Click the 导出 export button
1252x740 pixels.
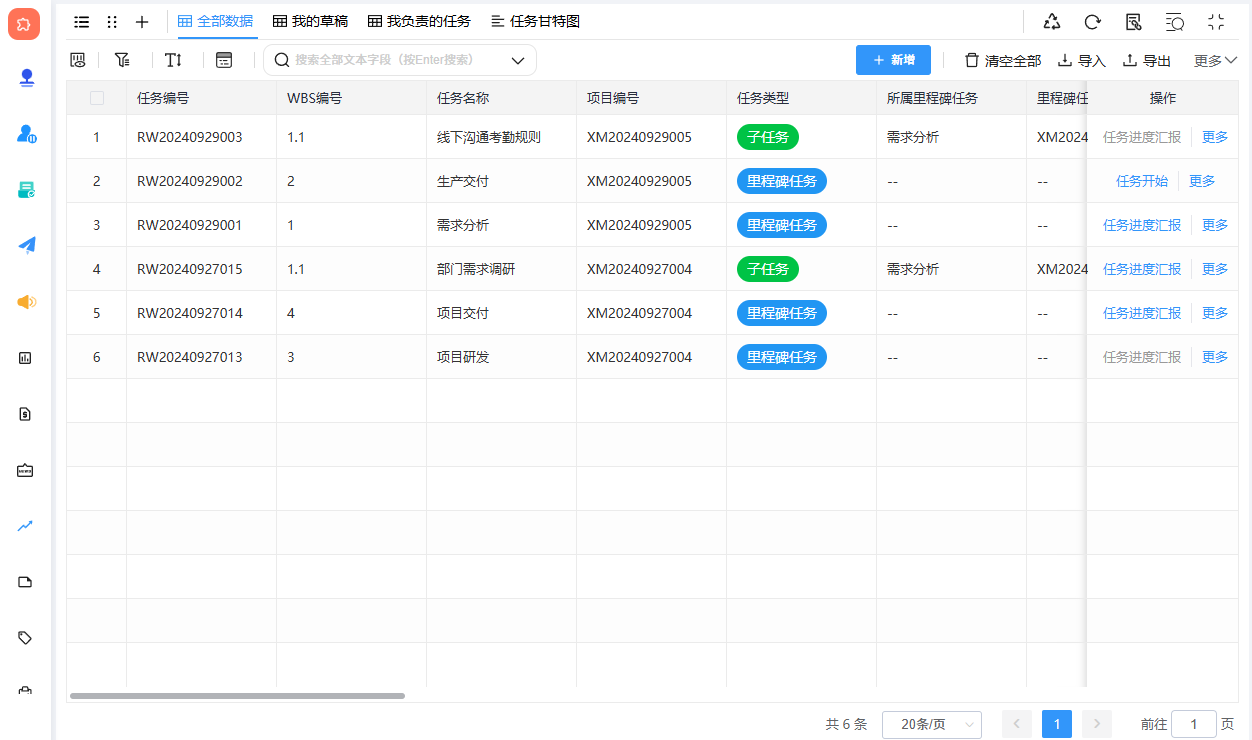[1147, 61]
